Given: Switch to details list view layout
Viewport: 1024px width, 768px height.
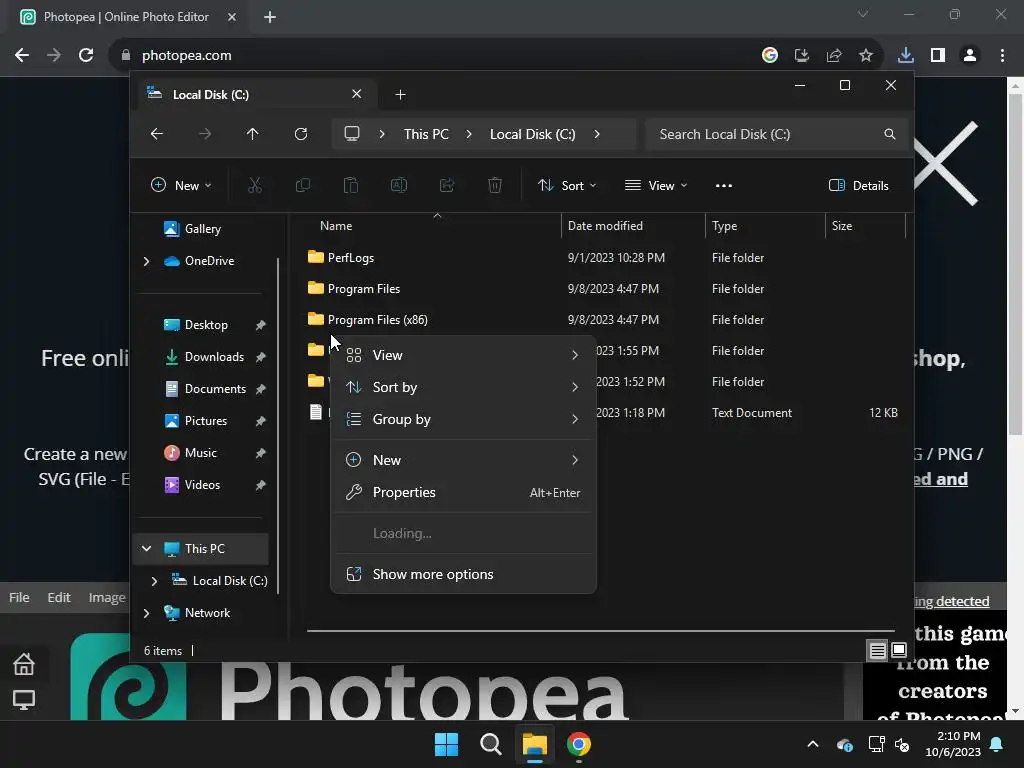Looking at the screenshot, I should (x=877, y=650).
